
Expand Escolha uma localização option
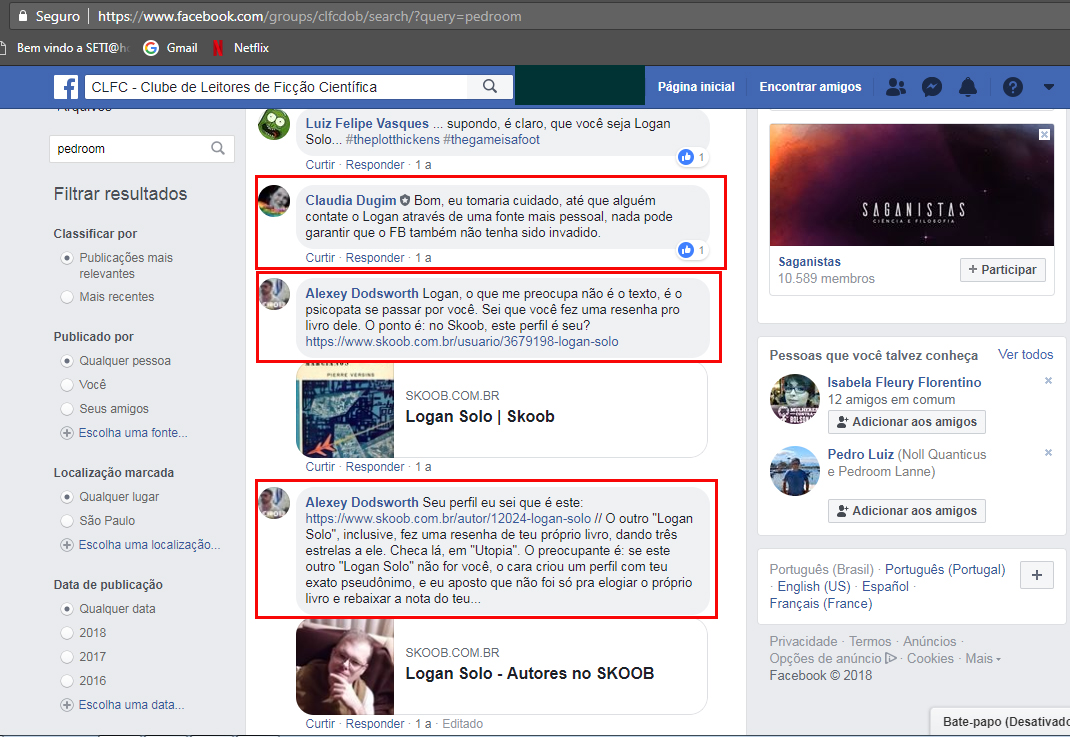[x=140, y=545]
